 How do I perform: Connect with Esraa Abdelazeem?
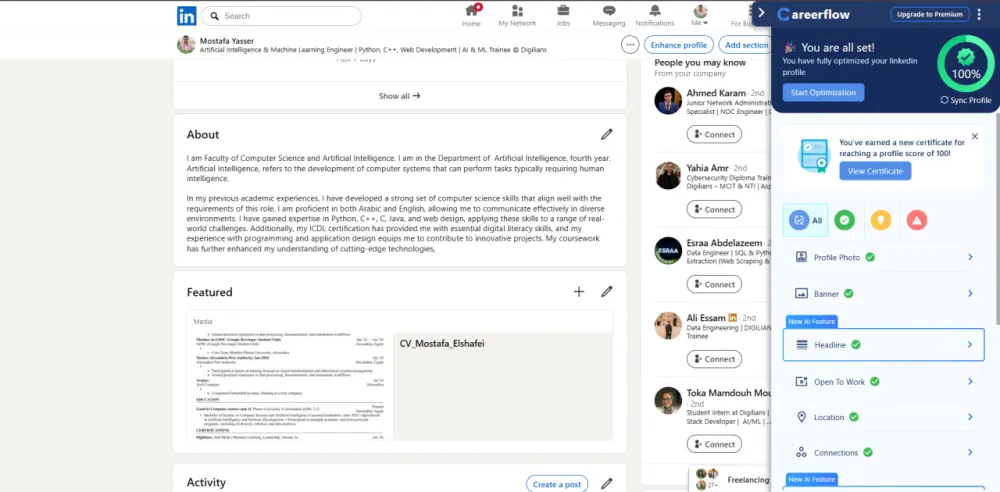click(x=714, y=284)
